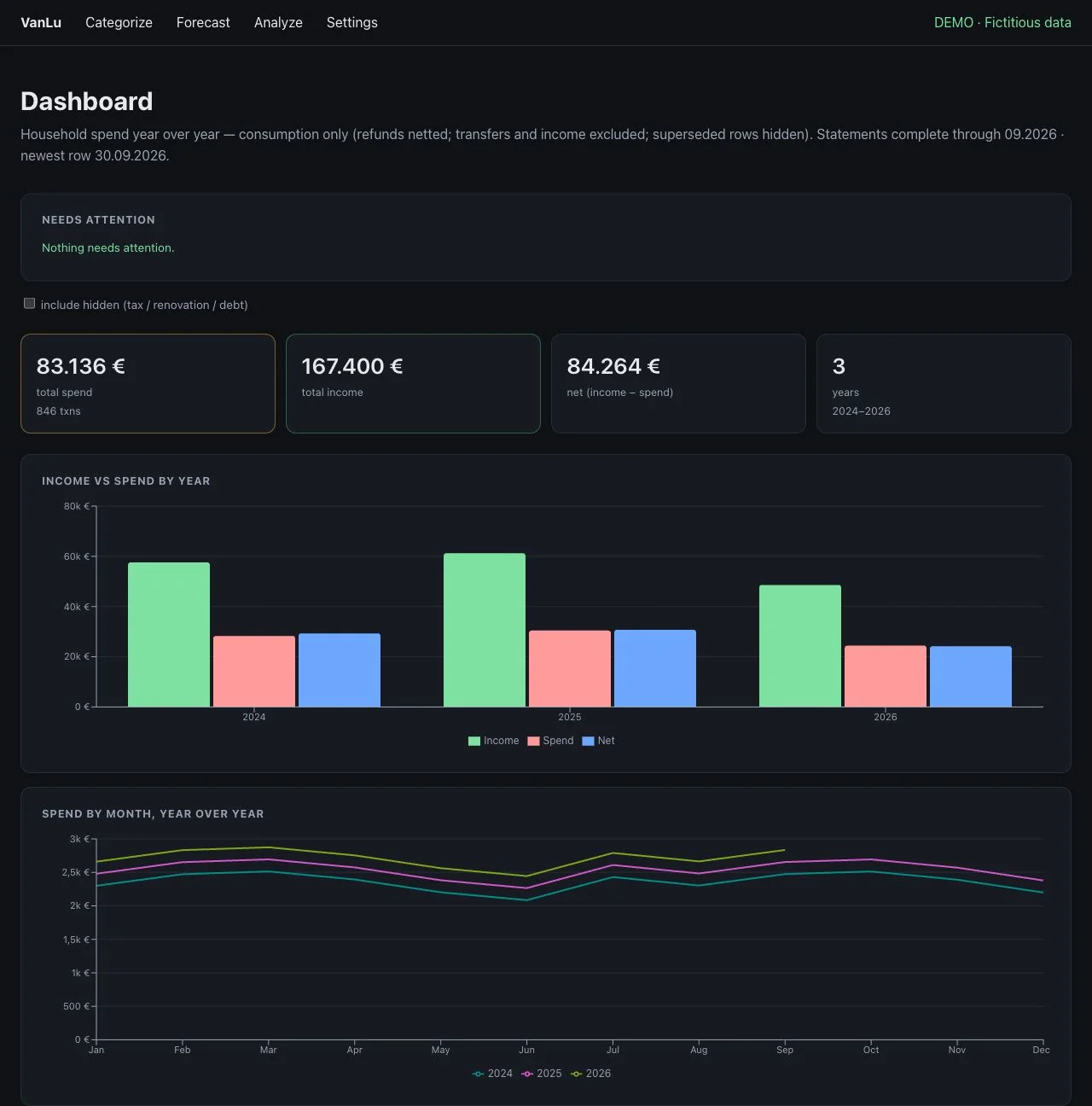Image resolution: width=1092 pixels, height=1106 pixels.
Task: Open the Forecast page
Action: click(x=203, y=22)
